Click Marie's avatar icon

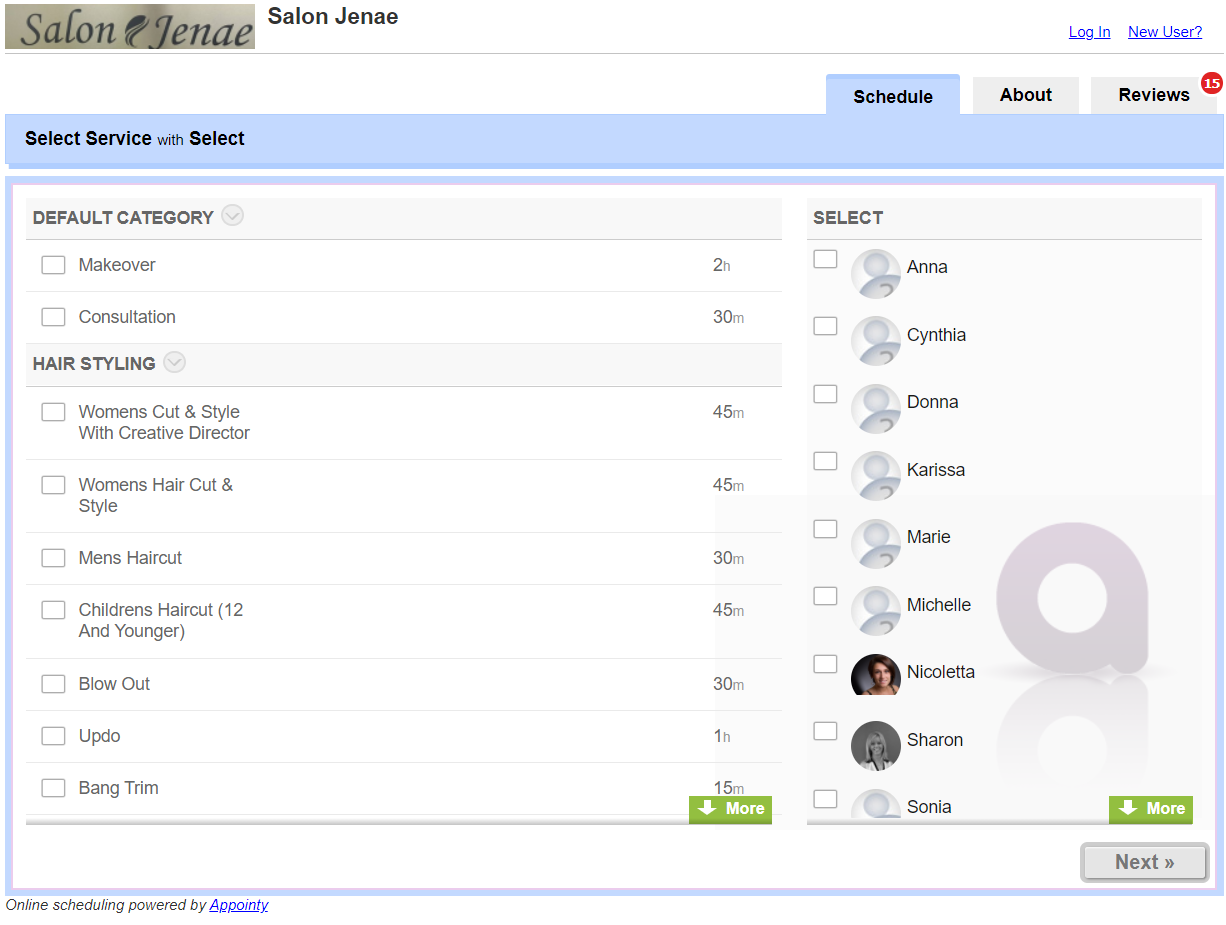[875, 542]
